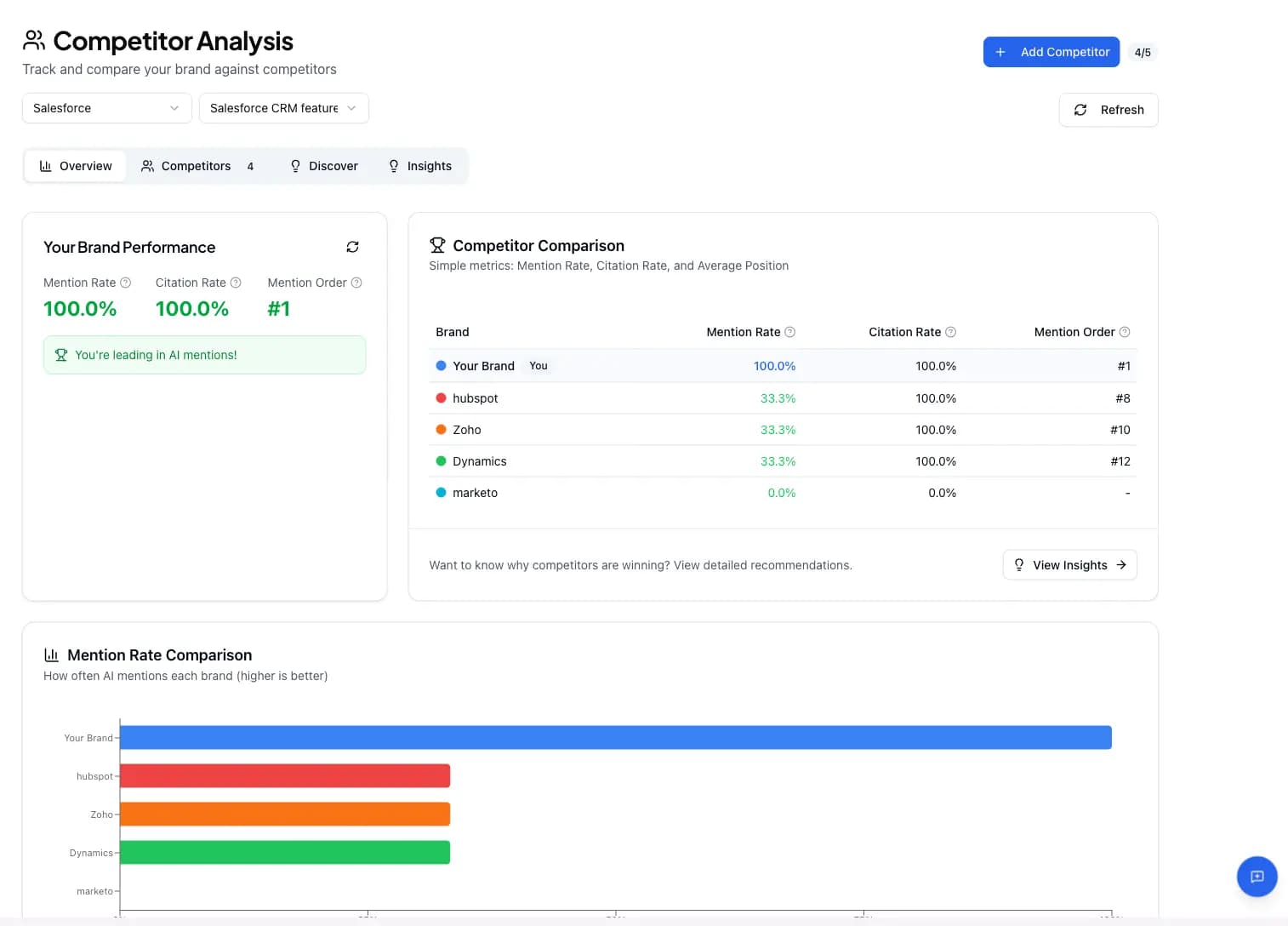1288x926 pixels.
Task: Click the Mention Rate column header text
Action: pyautogui.click(x=743, y=332)
